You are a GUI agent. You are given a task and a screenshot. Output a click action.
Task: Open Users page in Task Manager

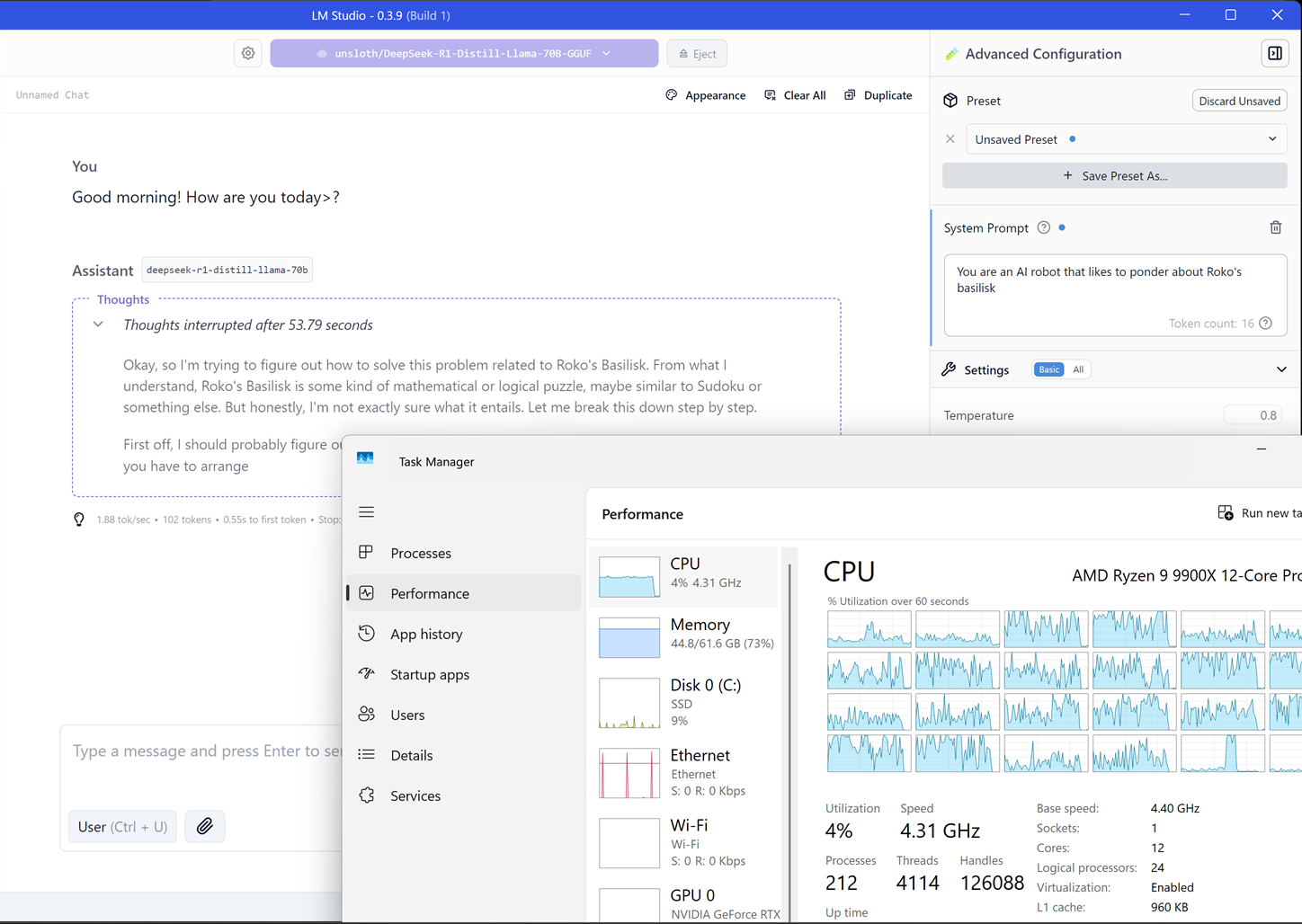click(464, 715)
